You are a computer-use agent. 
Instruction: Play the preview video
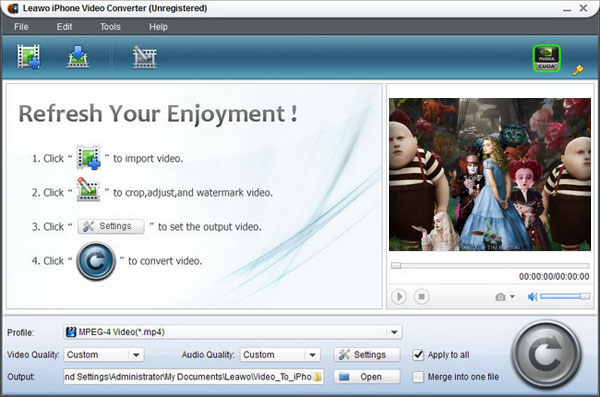[399, 296]
